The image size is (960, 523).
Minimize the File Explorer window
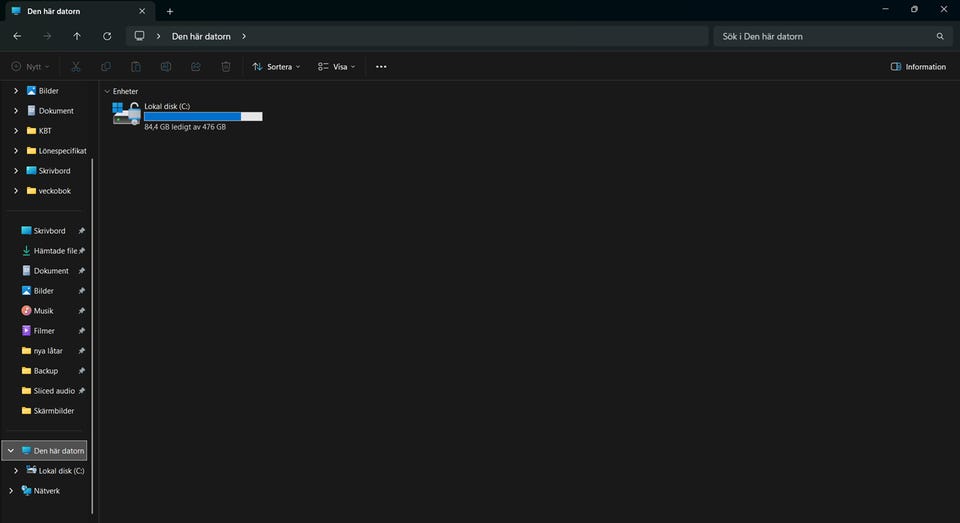[885, 9]
